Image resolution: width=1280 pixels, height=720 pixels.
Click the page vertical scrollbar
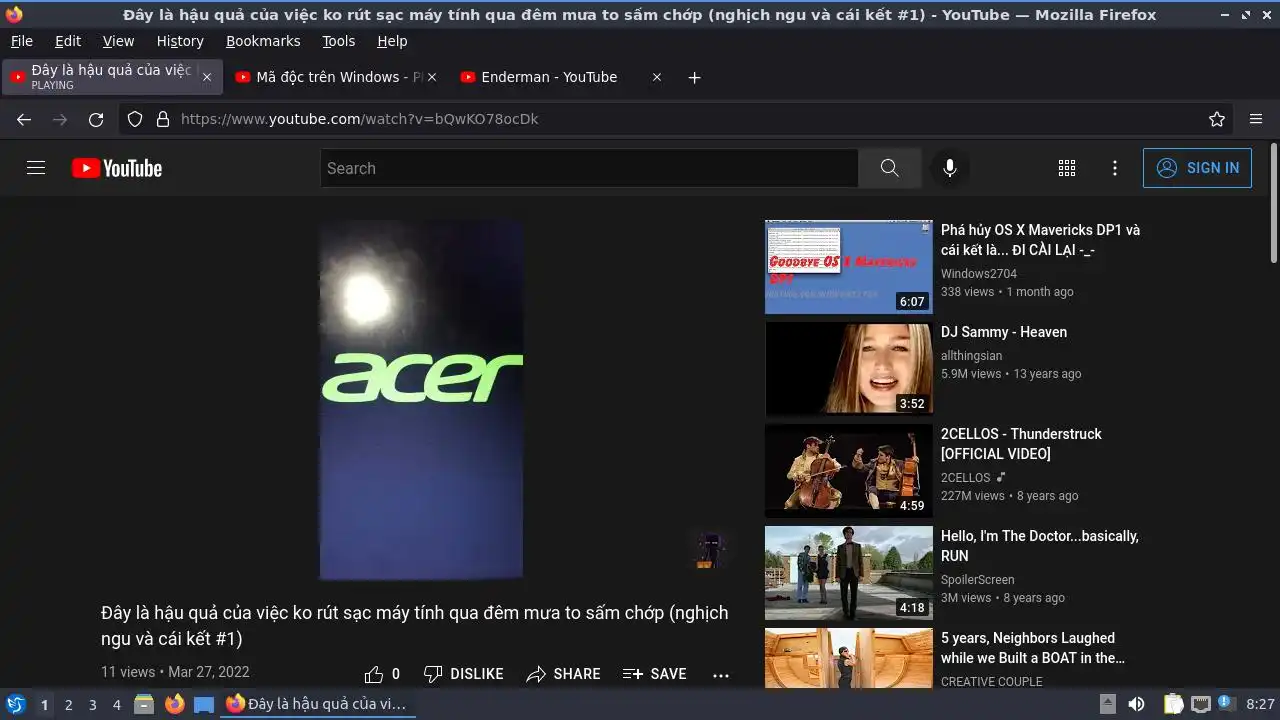tap(1273, 205)
